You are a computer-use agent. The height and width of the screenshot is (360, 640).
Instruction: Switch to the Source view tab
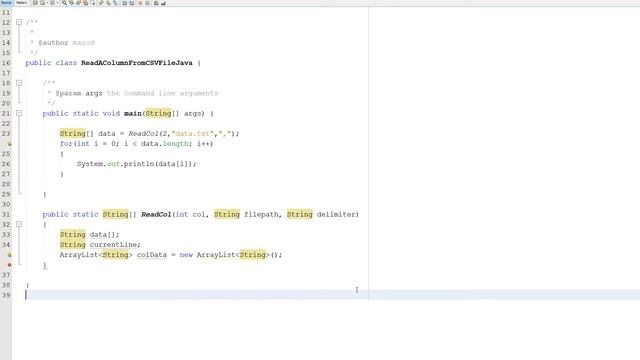point(7,3)
